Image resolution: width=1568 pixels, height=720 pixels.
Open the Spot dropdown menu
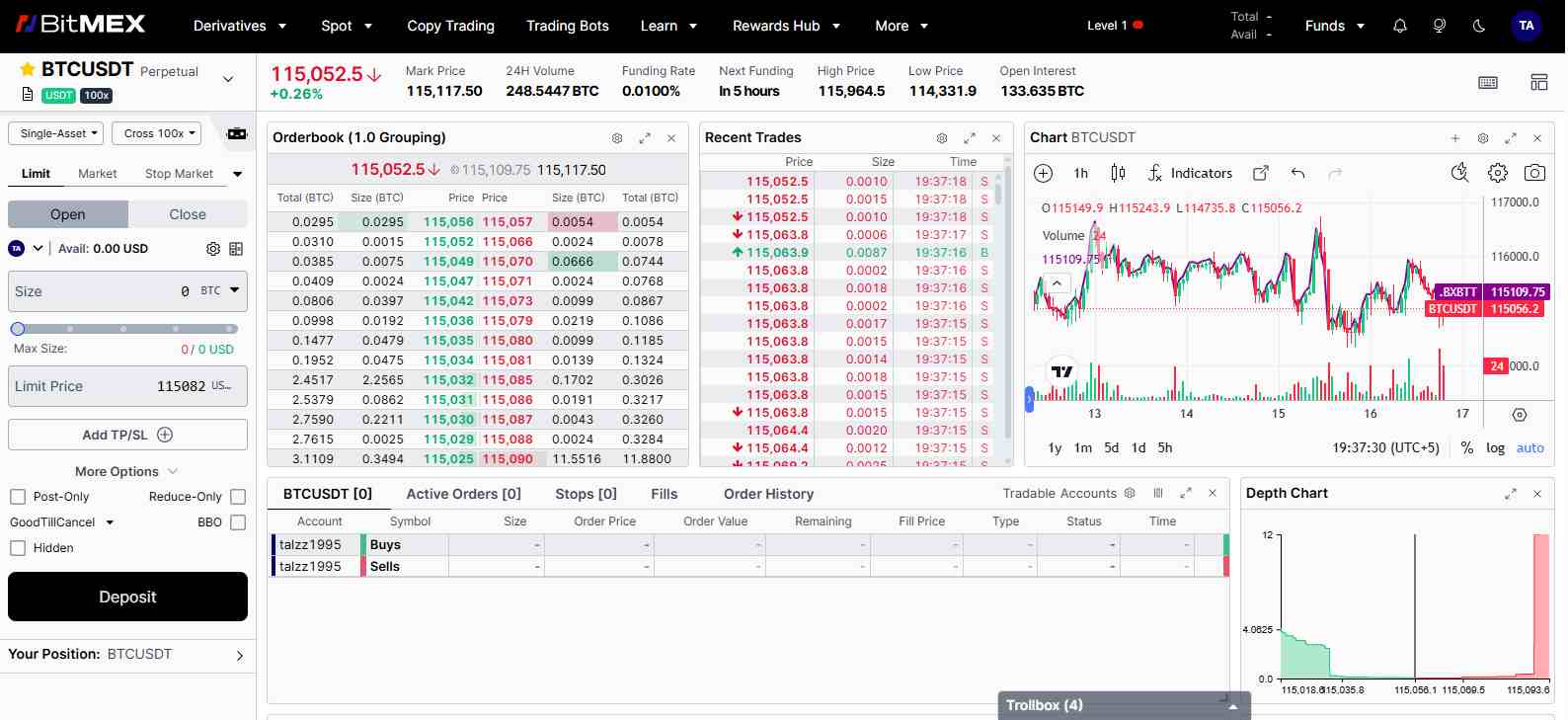point(347,26)
